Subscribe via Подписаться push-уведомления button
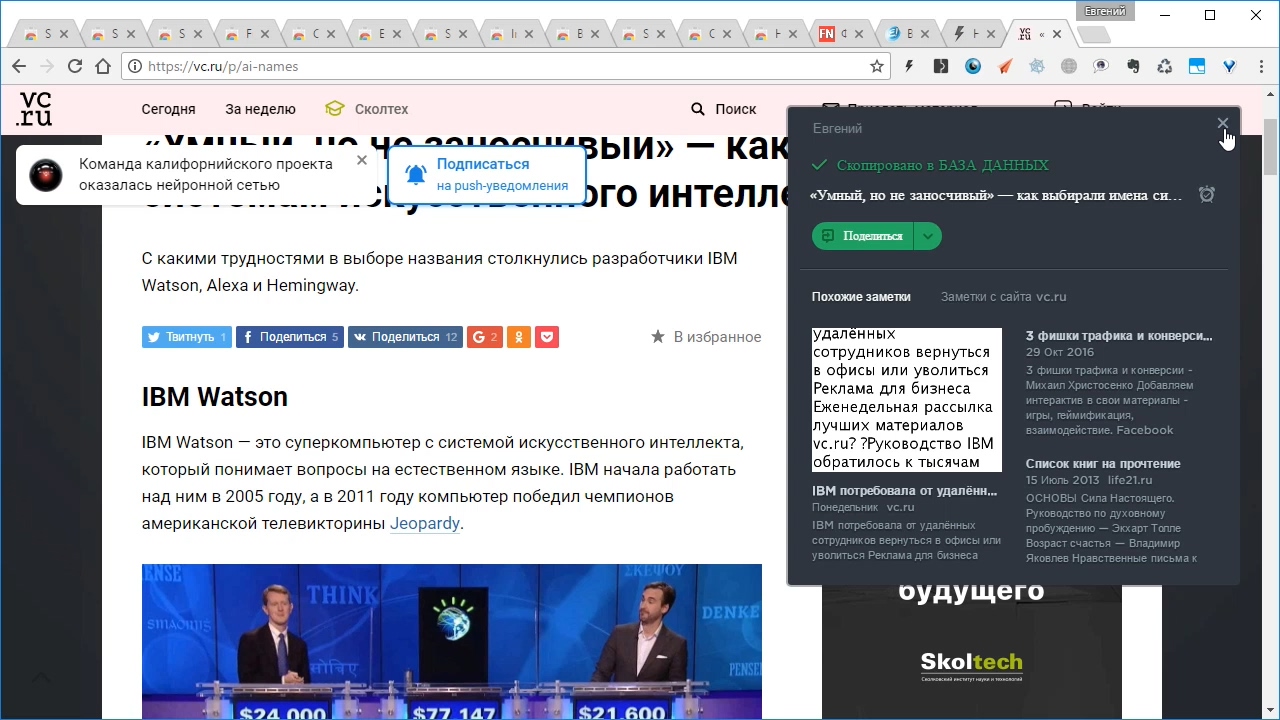 tap(487, 175)
